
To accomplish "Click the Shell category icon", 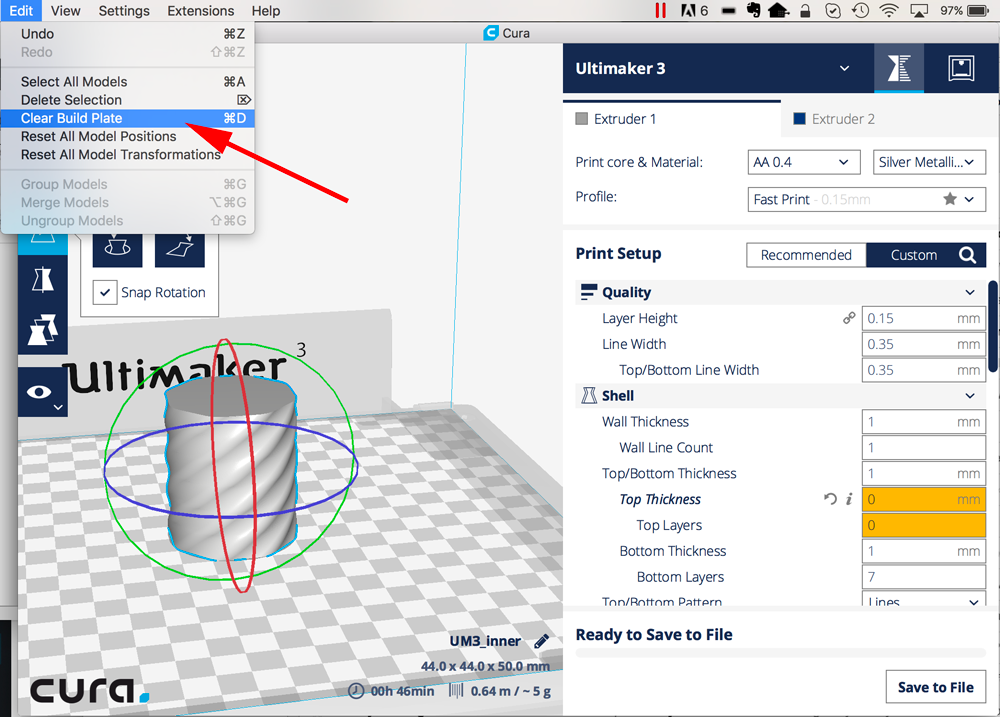I will [588, 395].
